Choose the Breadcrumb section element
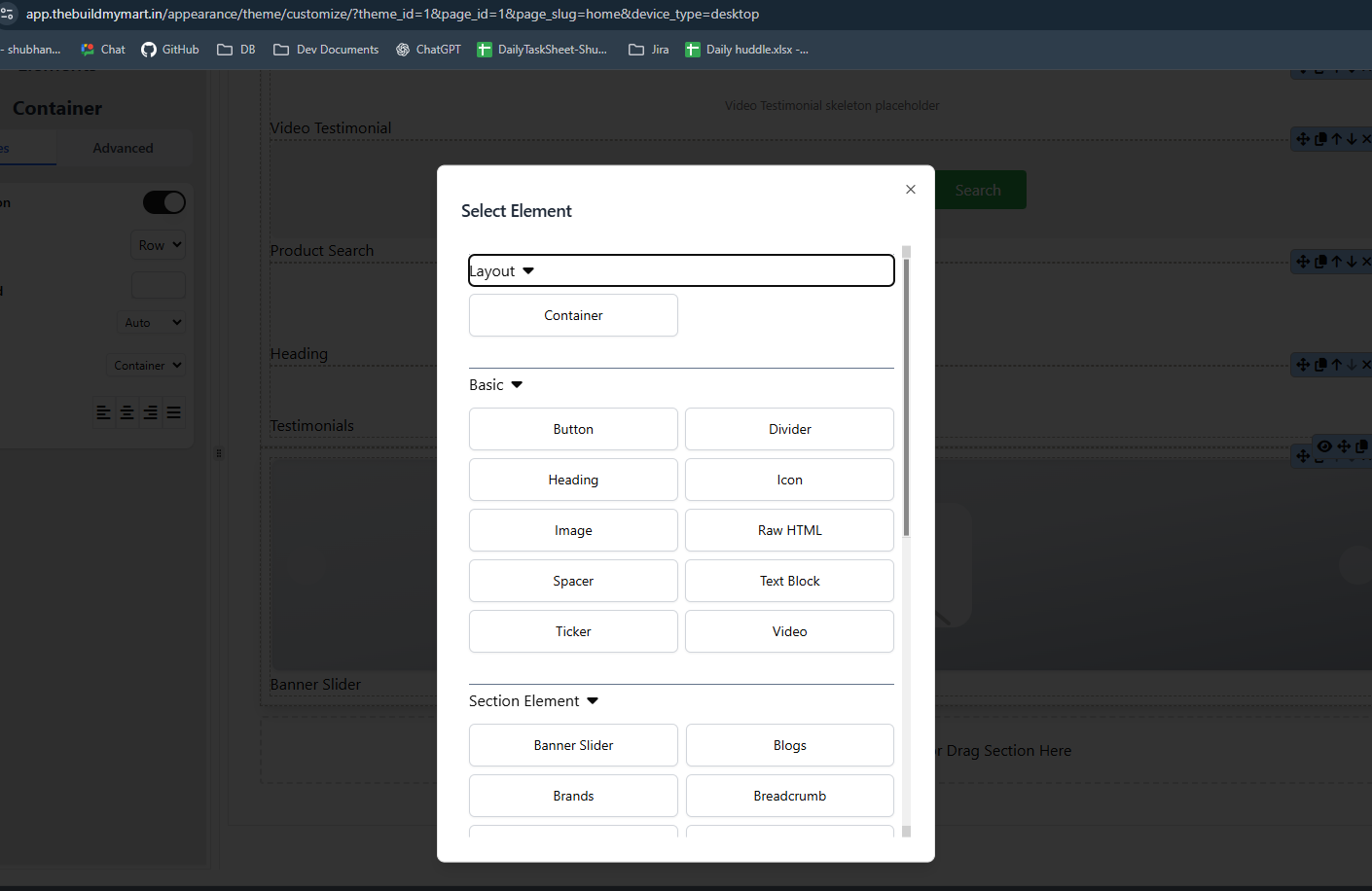The height and width of the screenshot is (891, 1372). [790, 796]
